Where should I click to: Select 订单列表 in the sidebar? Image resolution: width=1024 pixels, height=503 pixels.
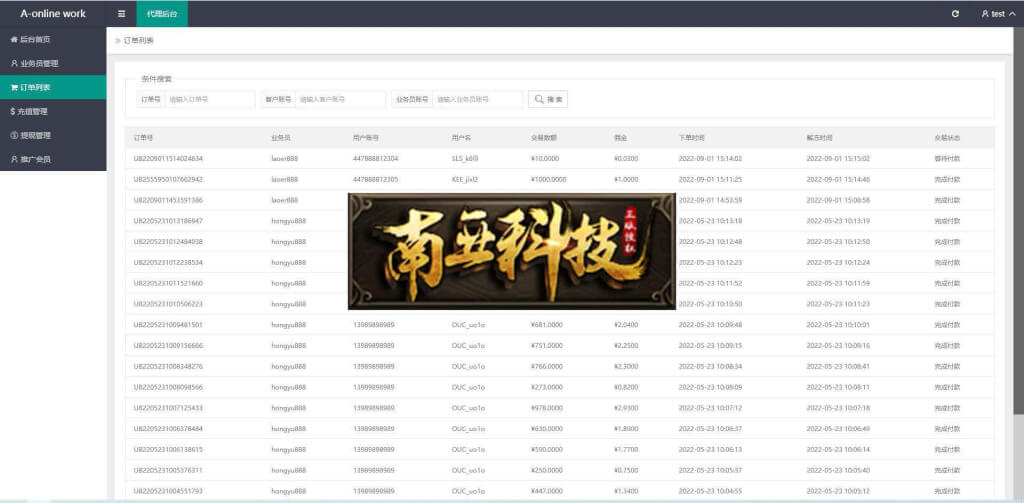[53, 87]
